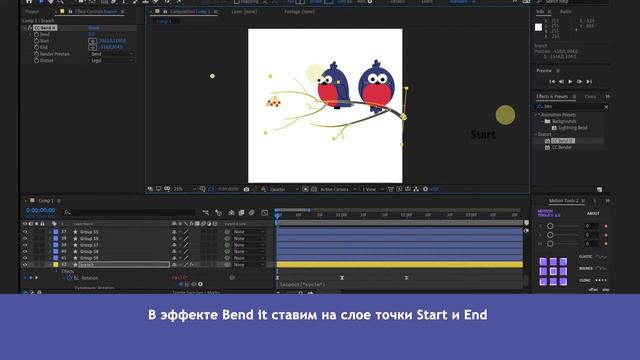The width and height of the screenshot is (640, 360).
Task: Open the Effects & Presets tab
Action: tap(552, 97)
